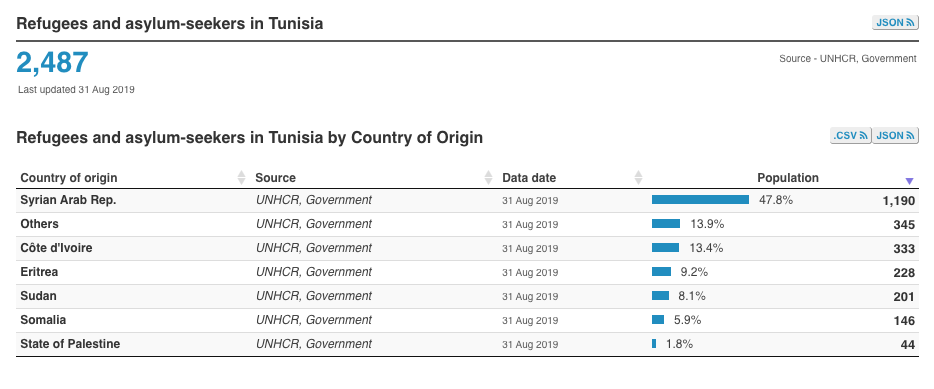Click the Eritrea country name
The height and width of the screenshot is (389, 934).
click(x=39, y=272)
